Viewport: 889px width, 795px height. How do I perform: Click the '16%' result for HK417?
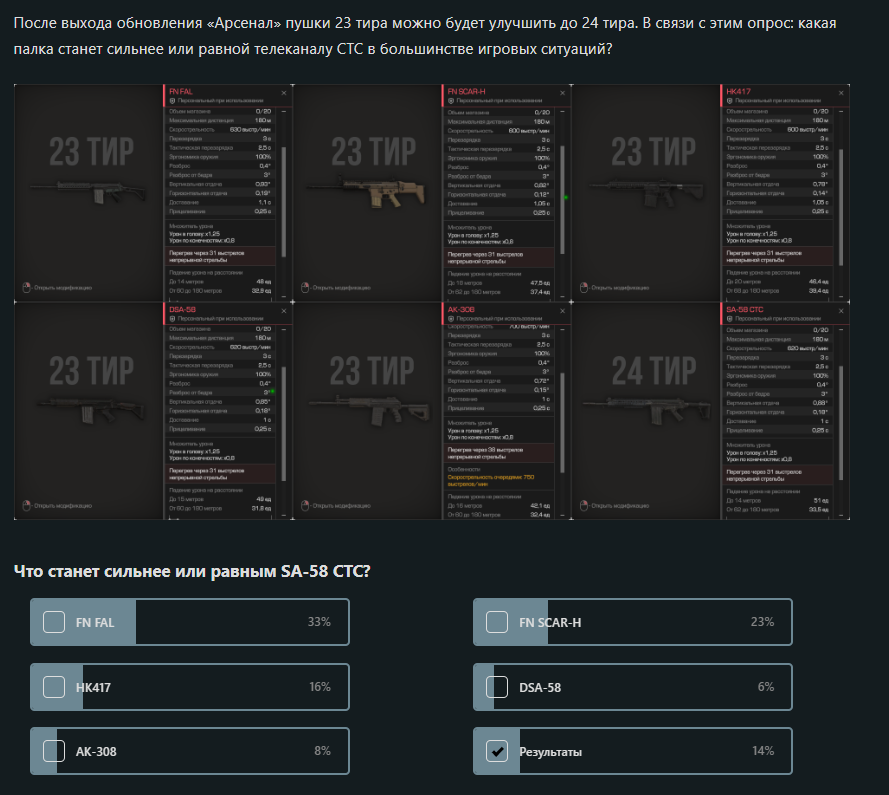320,687
